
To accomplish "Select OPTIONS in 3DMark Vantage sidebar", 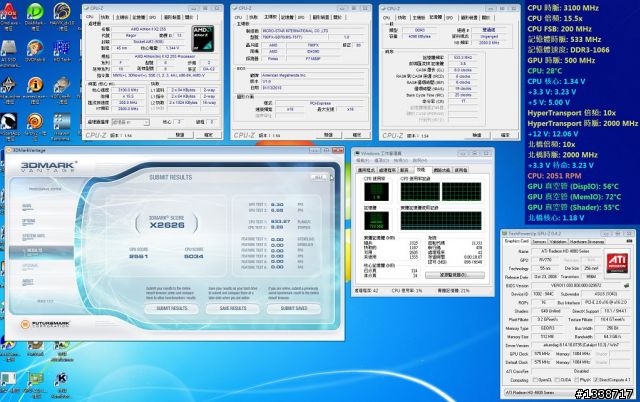I will tap(29, 221).
